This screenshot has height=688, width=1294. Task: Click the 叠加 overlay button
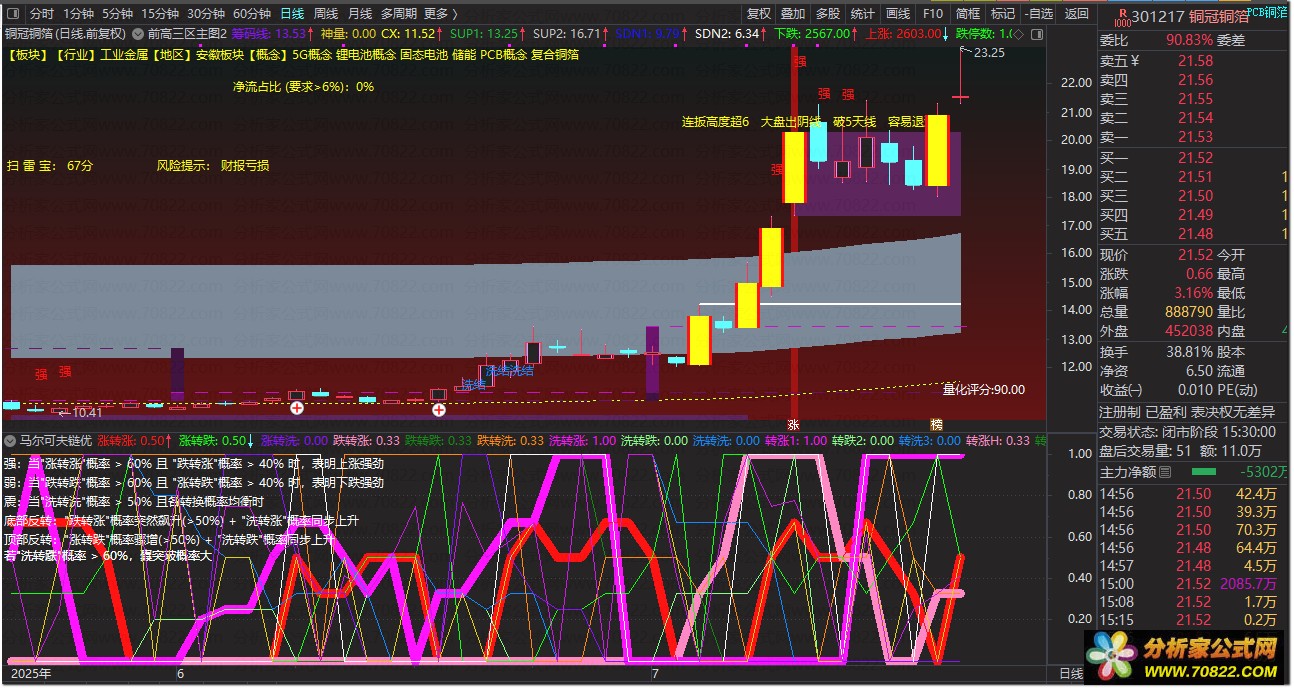click(x=793, y=14)
